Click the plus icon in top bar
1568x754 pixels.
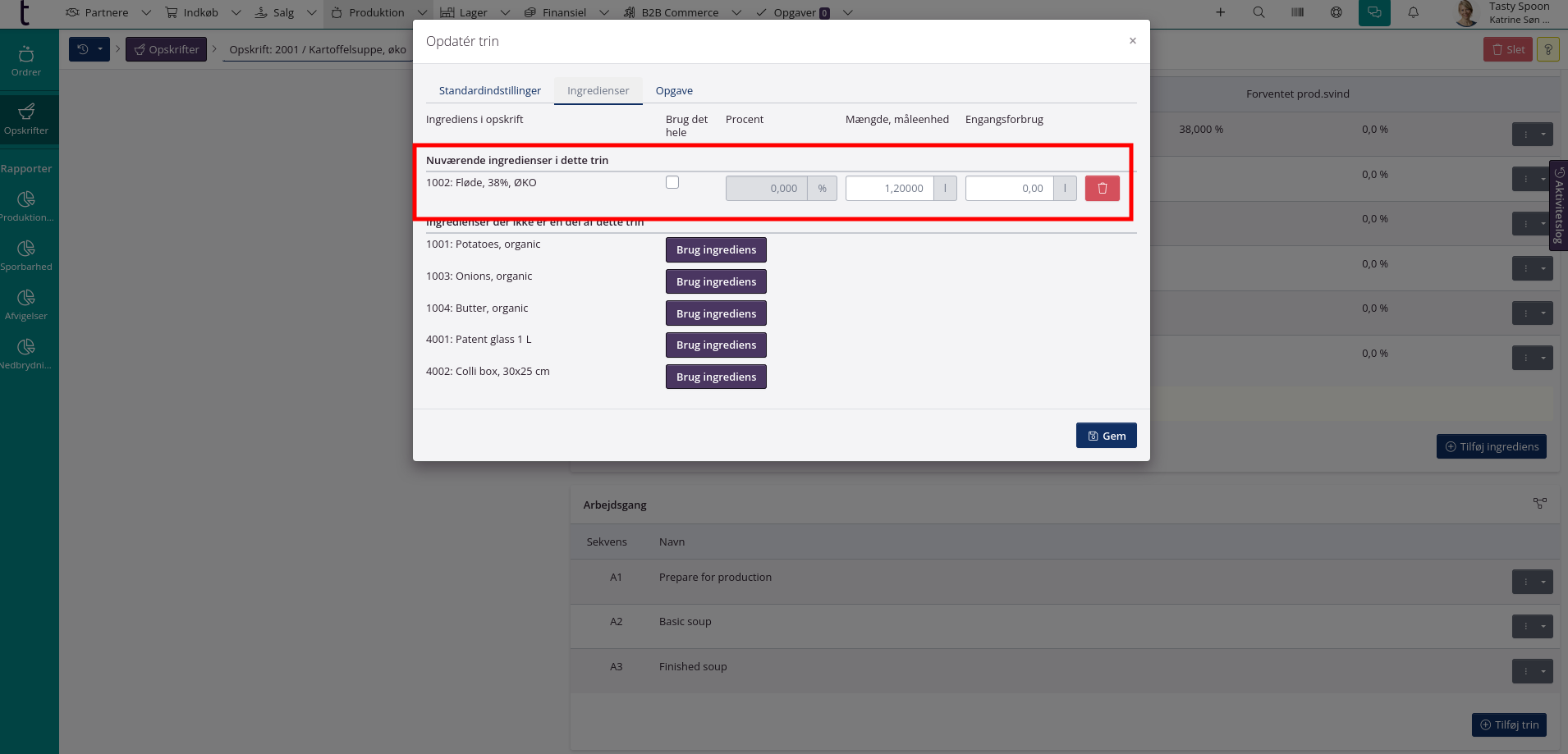pos(1220,12)
